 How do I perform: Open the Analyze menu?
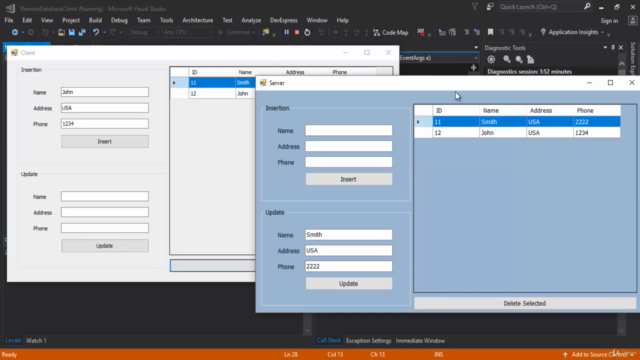pos(251,20)
